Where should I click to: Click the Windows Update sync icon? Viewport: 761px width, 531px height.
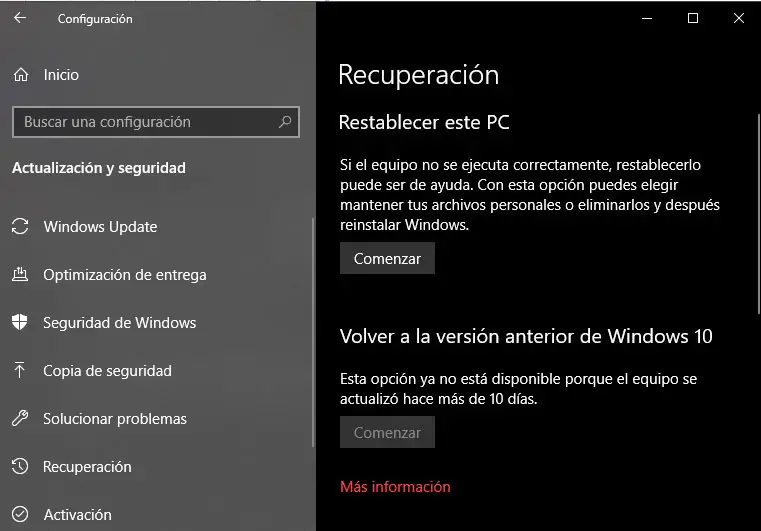(20, 227)
